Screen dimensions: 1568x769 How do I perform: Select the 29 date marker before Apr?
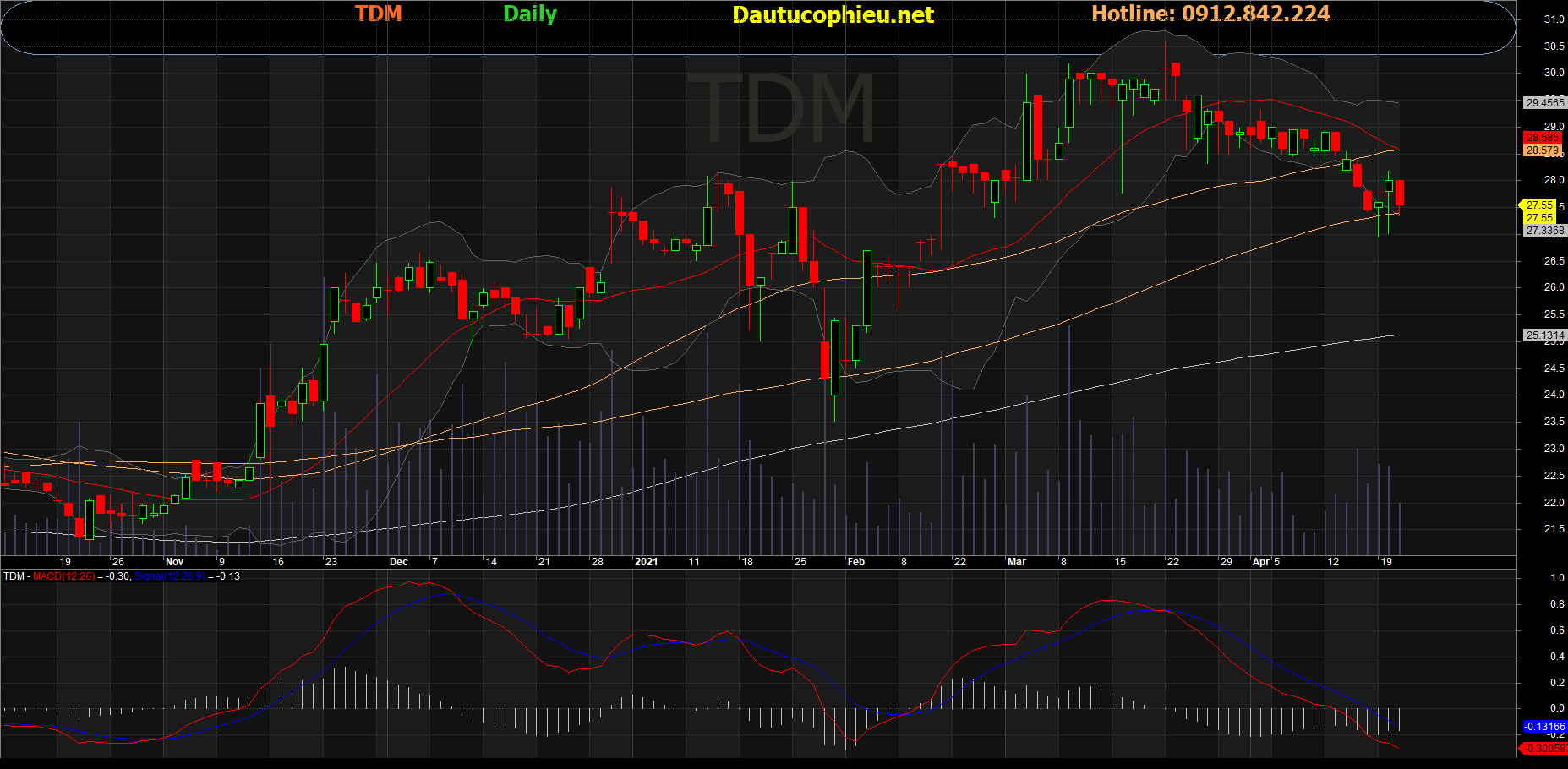(x=1226, y=562)
